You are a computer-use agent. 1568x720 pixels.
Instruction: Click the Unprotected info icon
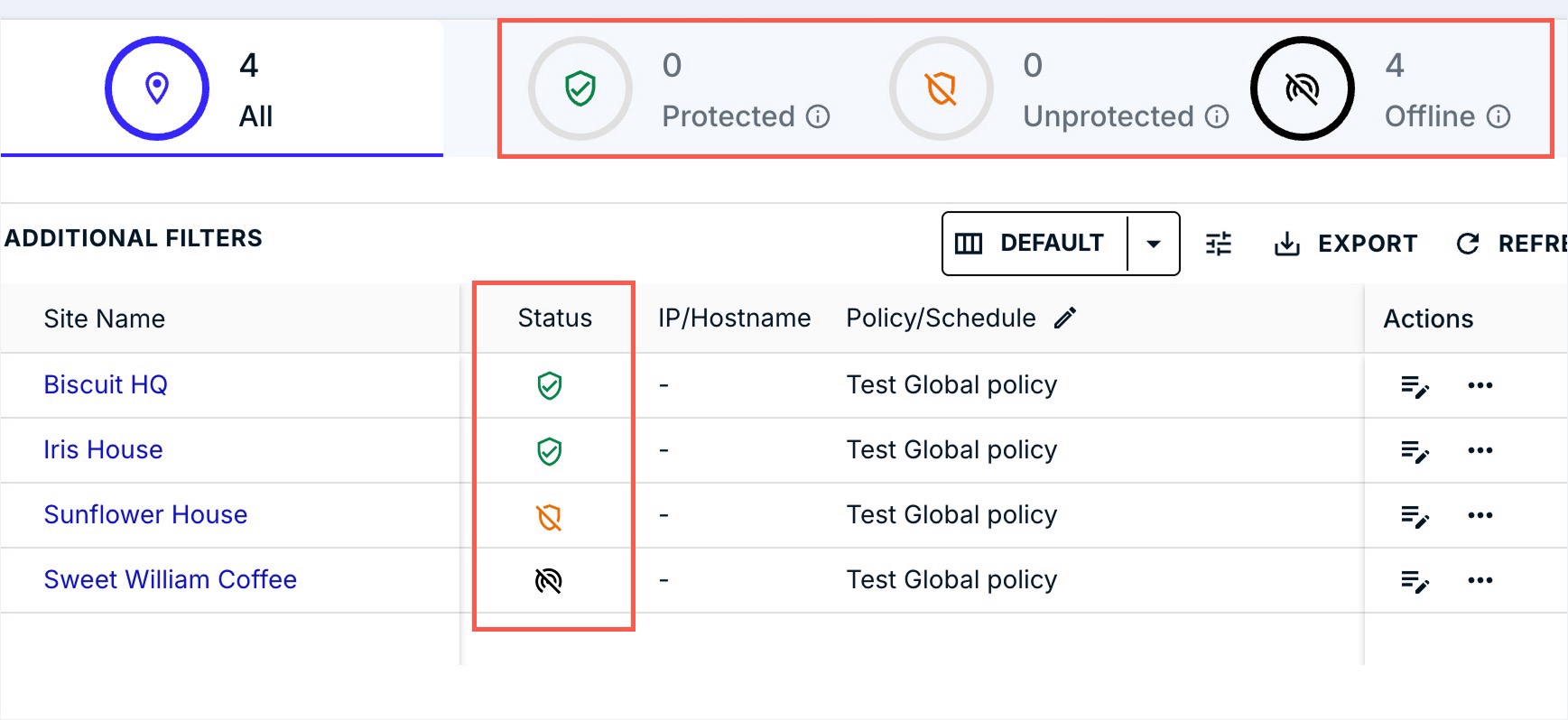tap(1217, 117)
